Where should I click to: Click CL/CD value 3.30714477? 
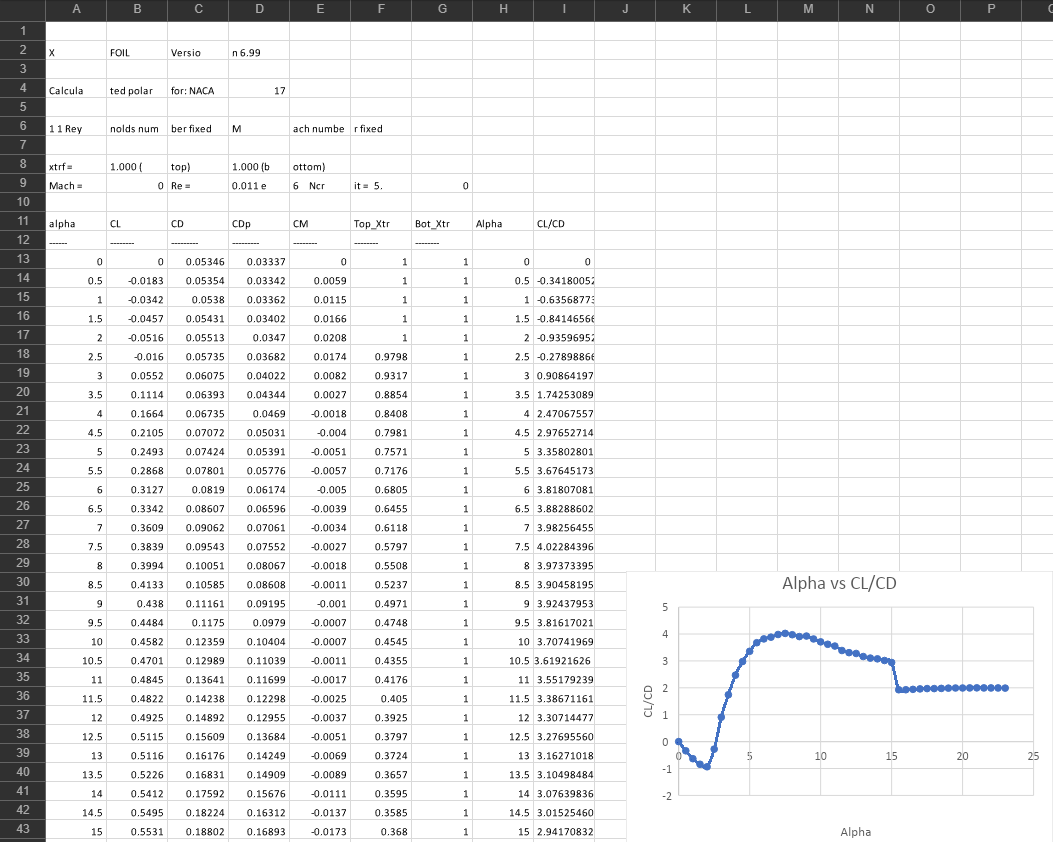564,717
